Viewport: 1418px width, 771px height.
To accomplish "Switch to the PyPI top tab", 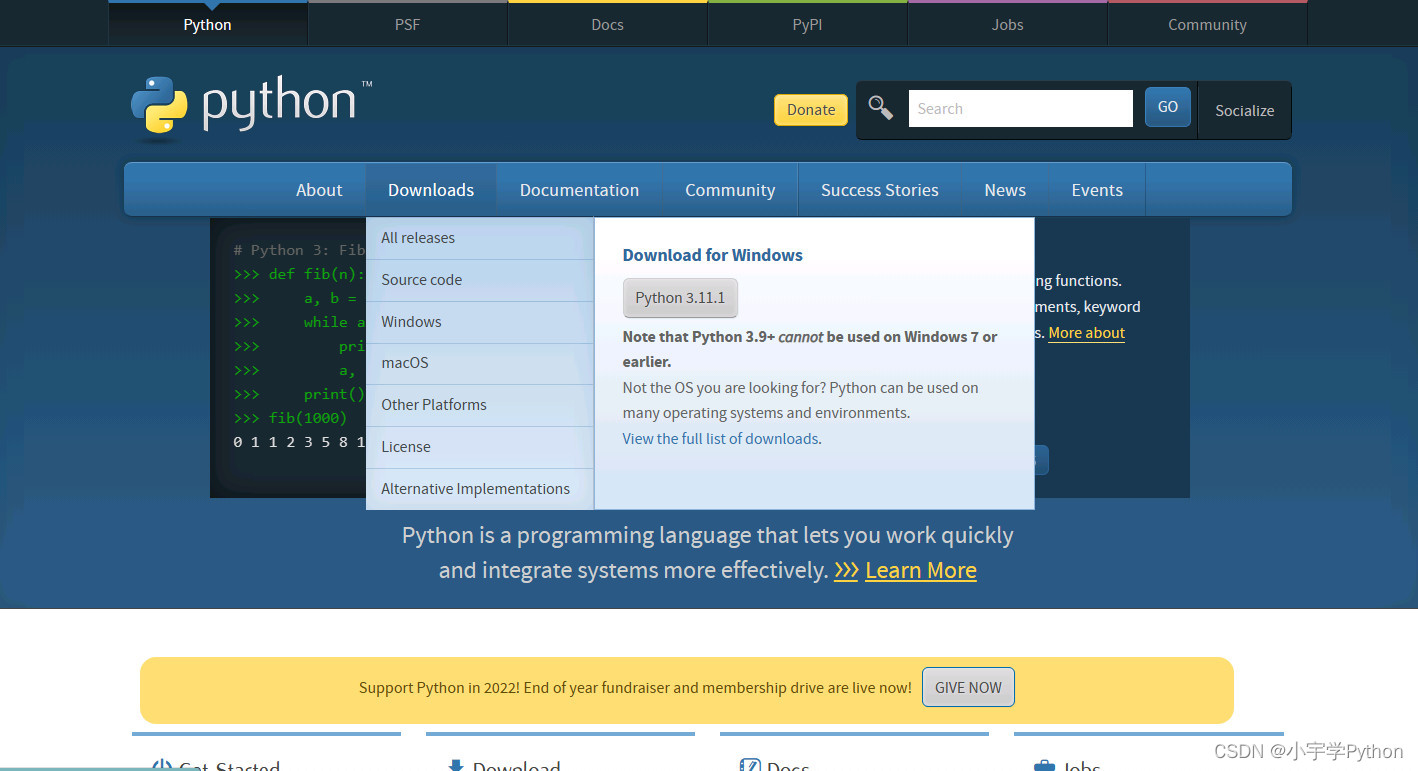I will click(x=808, y=24).
